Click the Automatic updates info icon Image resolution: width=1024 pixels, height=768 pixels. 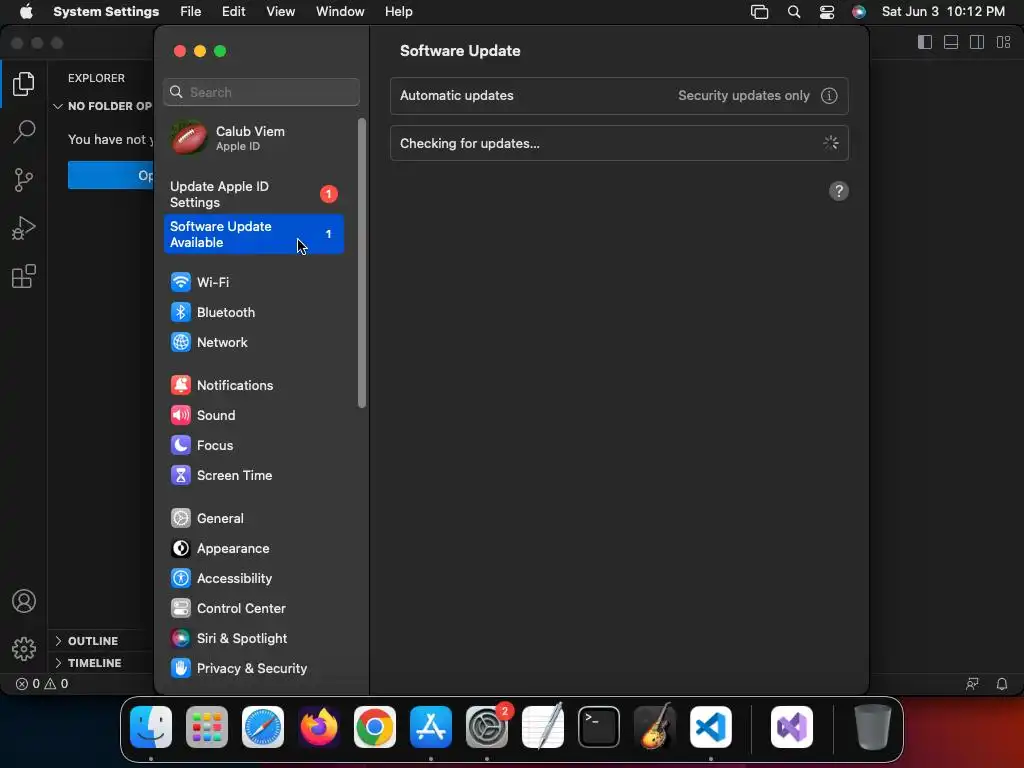[x=829, y=95]
